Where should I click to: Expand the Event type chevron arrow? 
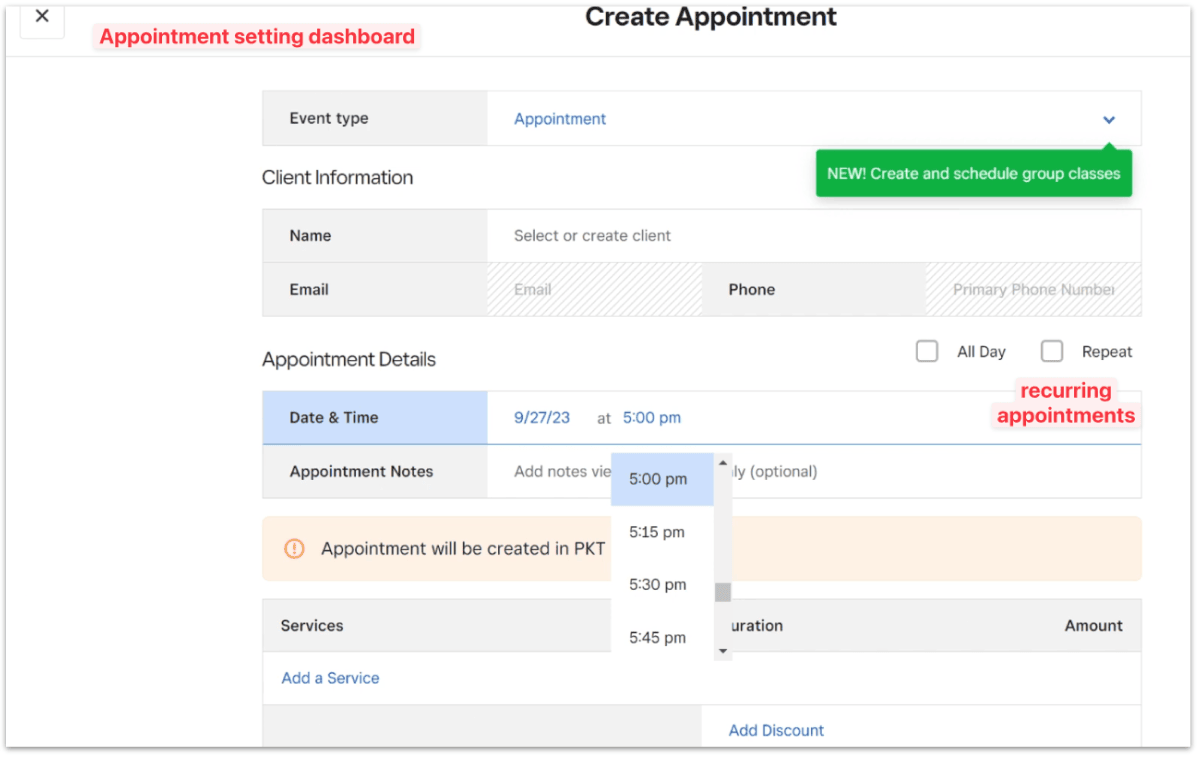coord(1108,118)
